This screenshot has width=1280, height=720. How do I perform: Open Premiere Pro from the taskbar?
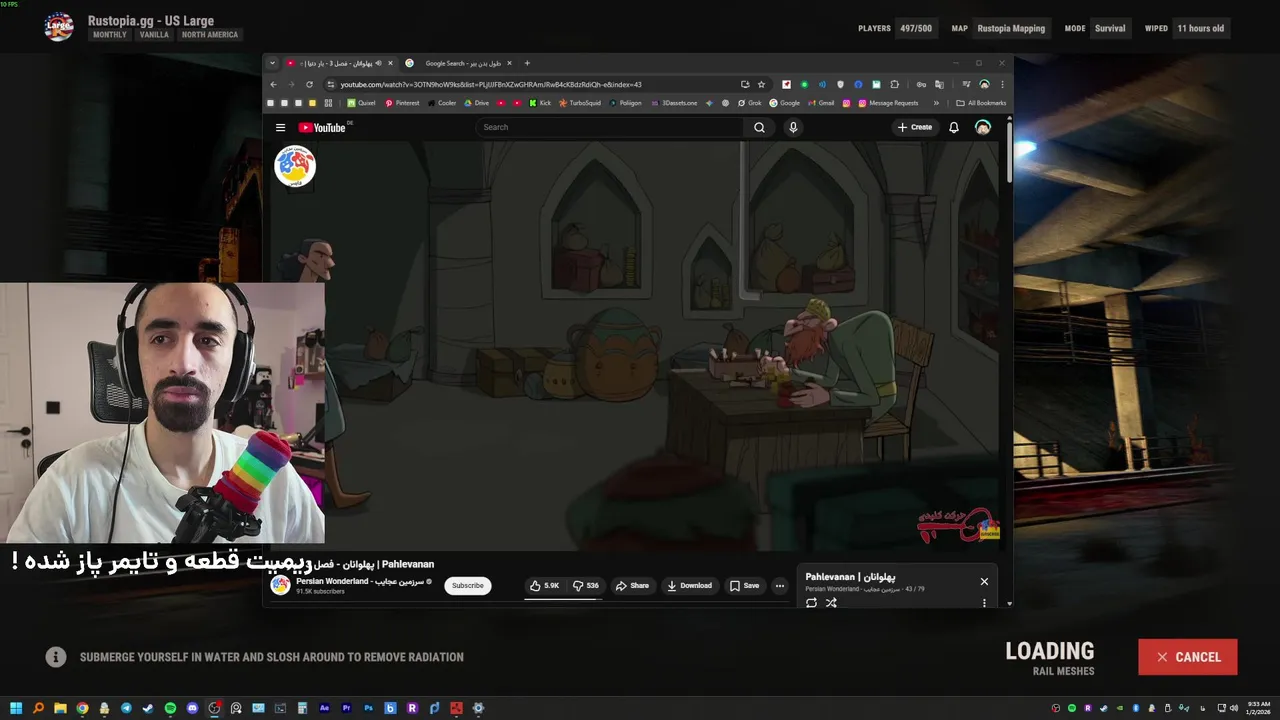click(x=346, y=708)
